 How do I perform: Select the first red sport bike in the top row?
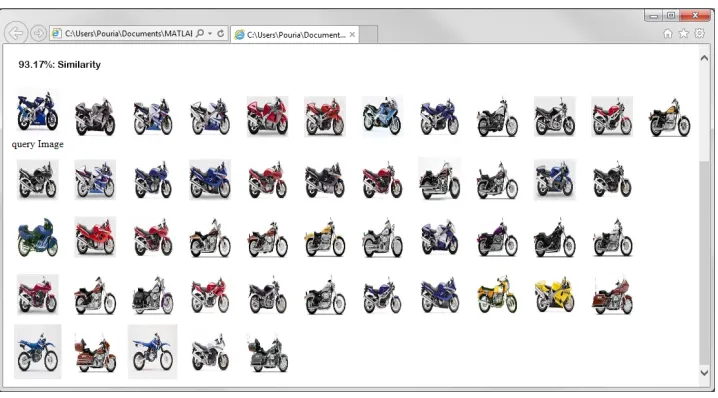267,116
